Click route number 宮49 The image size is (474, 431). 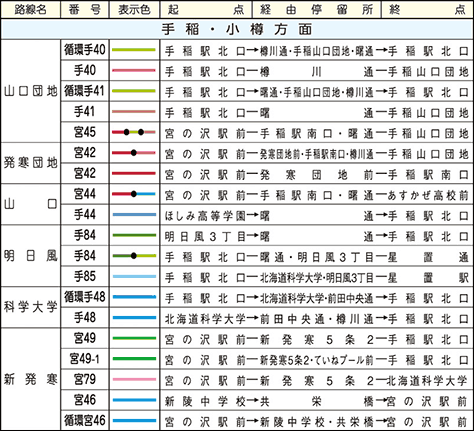click(x=85, y=338)
